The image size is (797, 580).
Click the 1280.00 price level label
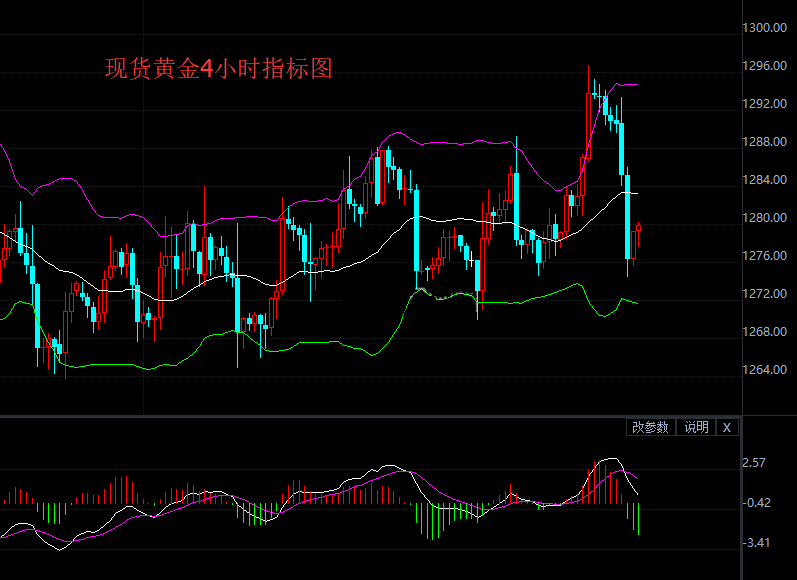(x=769, y=218)
